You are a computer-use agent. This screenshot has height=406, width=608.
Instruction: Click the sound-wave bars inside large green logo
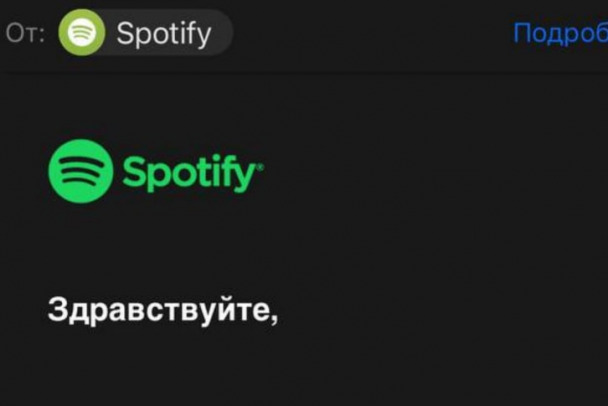pos(81,171)
